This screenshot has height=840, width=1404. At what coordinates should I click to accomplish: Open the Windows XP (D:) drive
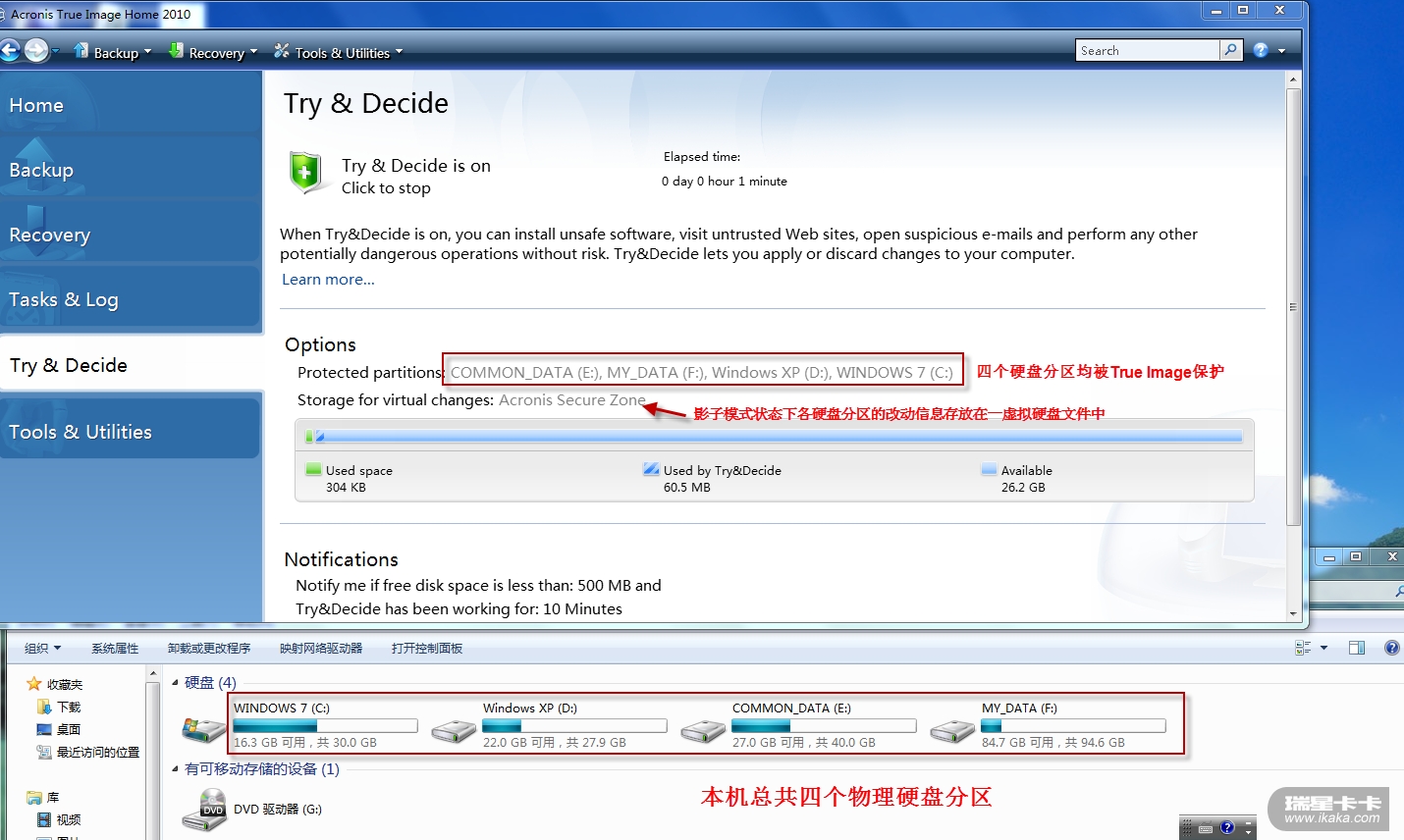tap(550, 725)
